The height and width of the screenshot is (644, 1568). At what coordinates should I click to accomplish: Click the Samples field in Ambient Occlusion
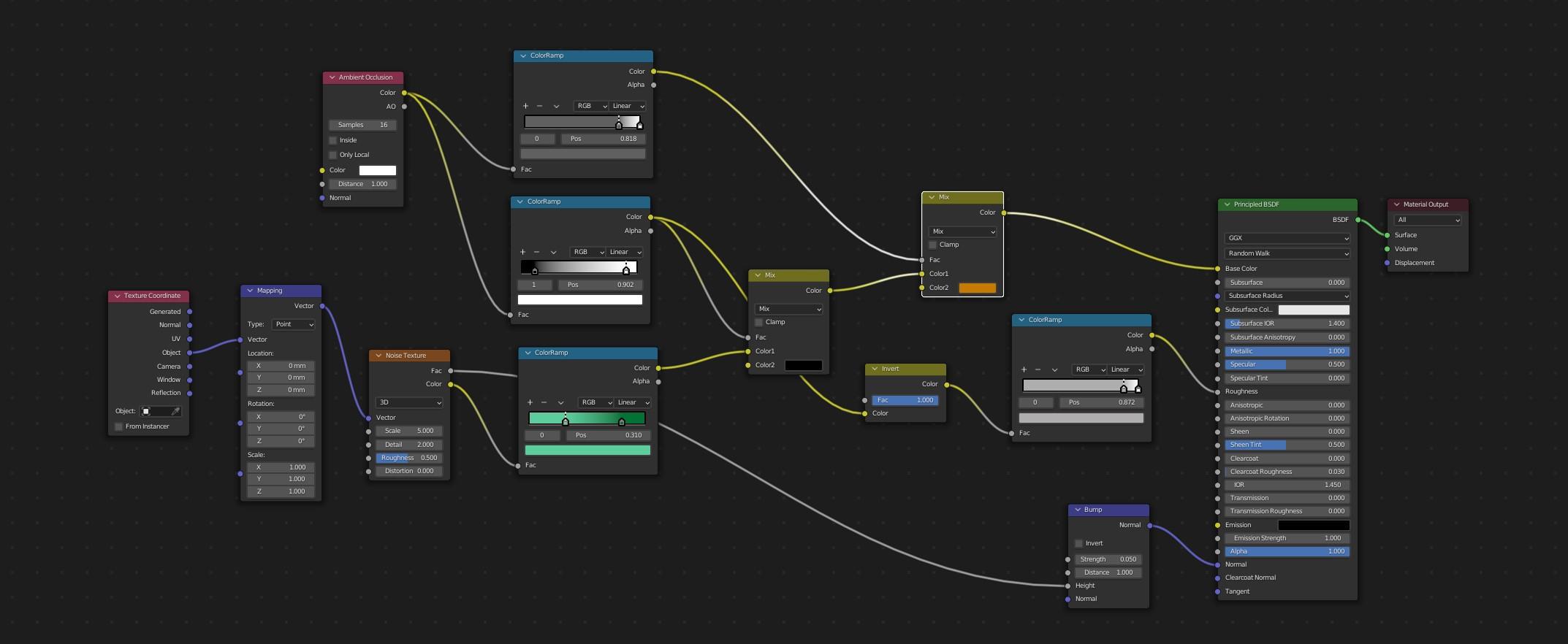pyautogui.click(x=362, y=125)
